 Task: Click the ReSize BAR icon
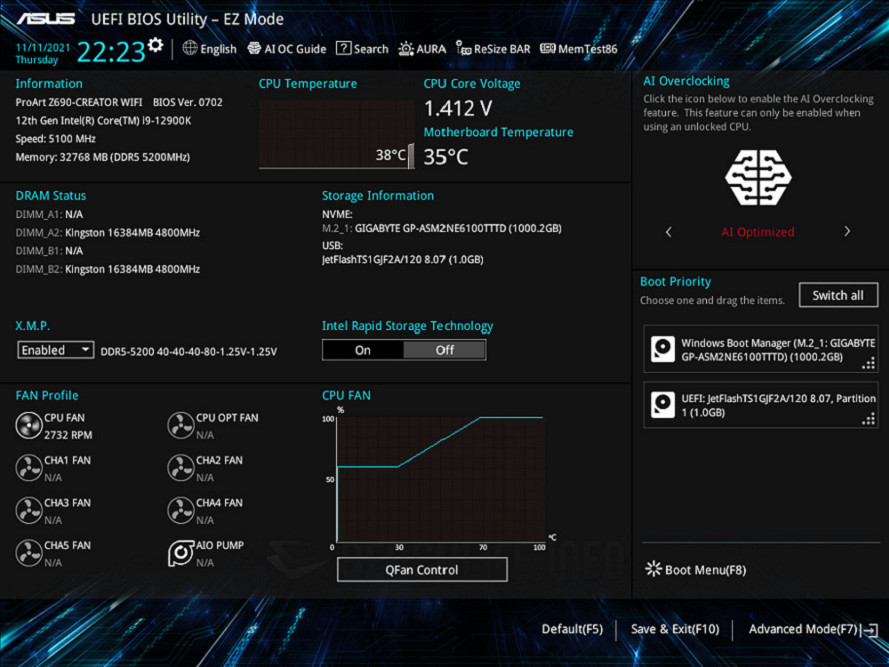[465, 48]
